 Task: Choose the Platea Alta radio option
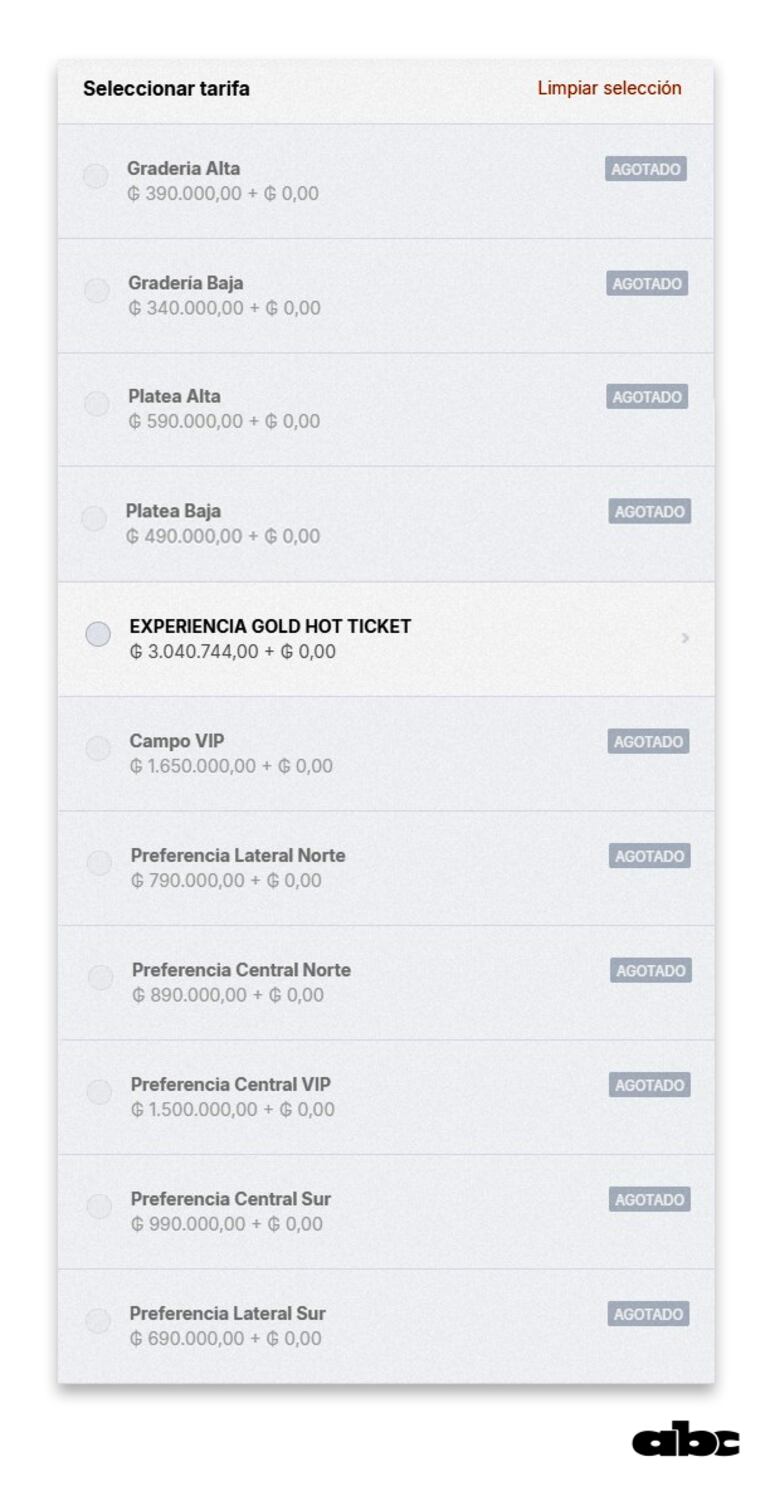97,404
